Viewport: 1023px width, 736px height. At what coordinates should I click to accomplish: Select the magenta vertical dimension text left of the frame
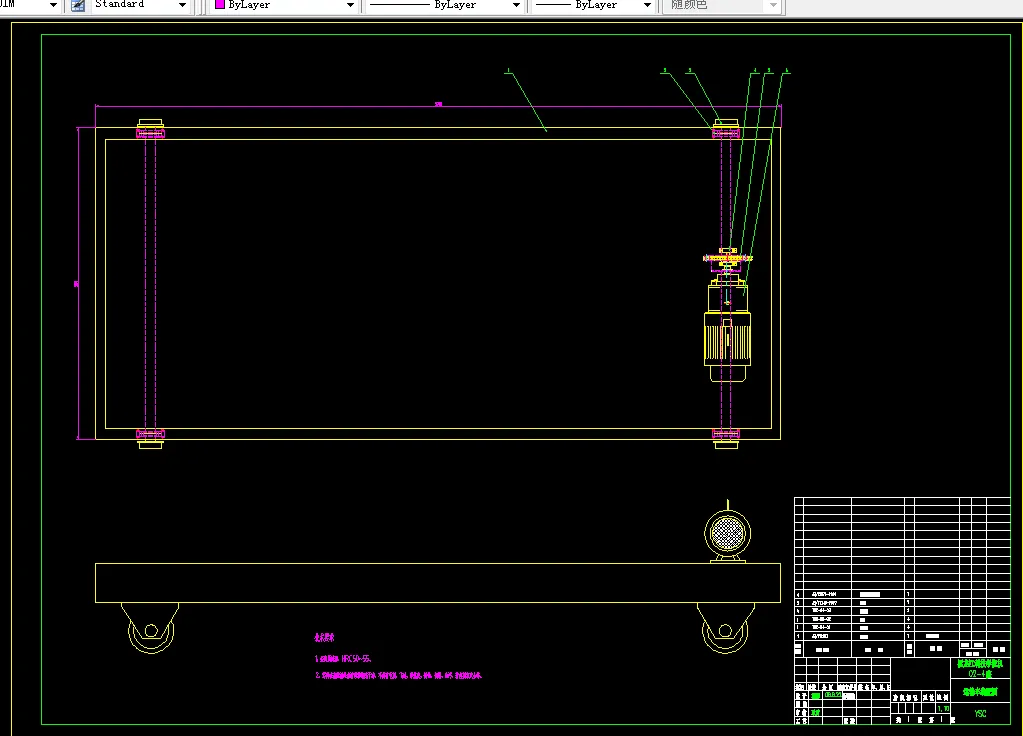76,284
